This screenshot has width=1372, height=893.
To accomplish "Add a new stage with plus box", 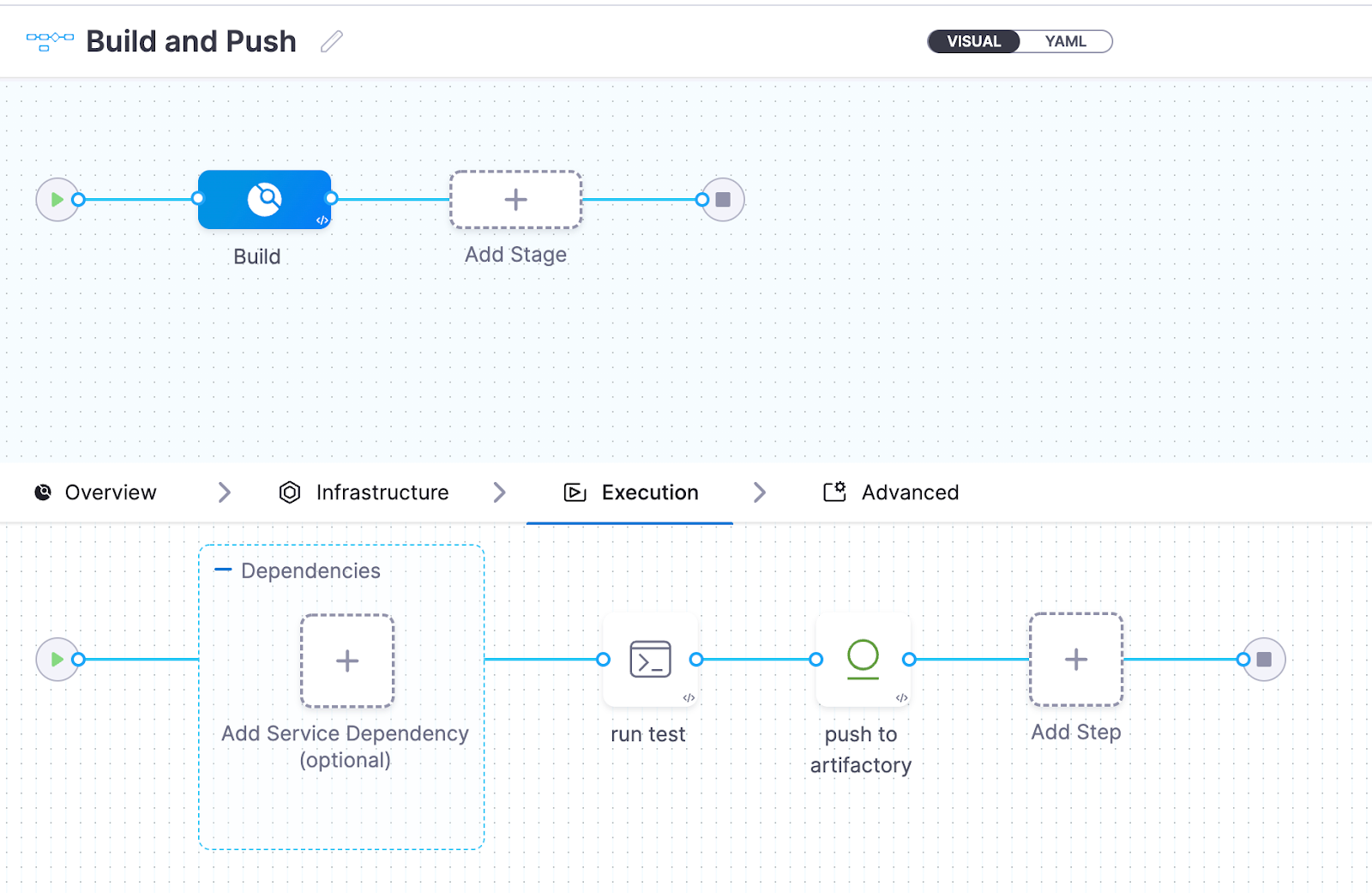I will click(x=515, y=200).
